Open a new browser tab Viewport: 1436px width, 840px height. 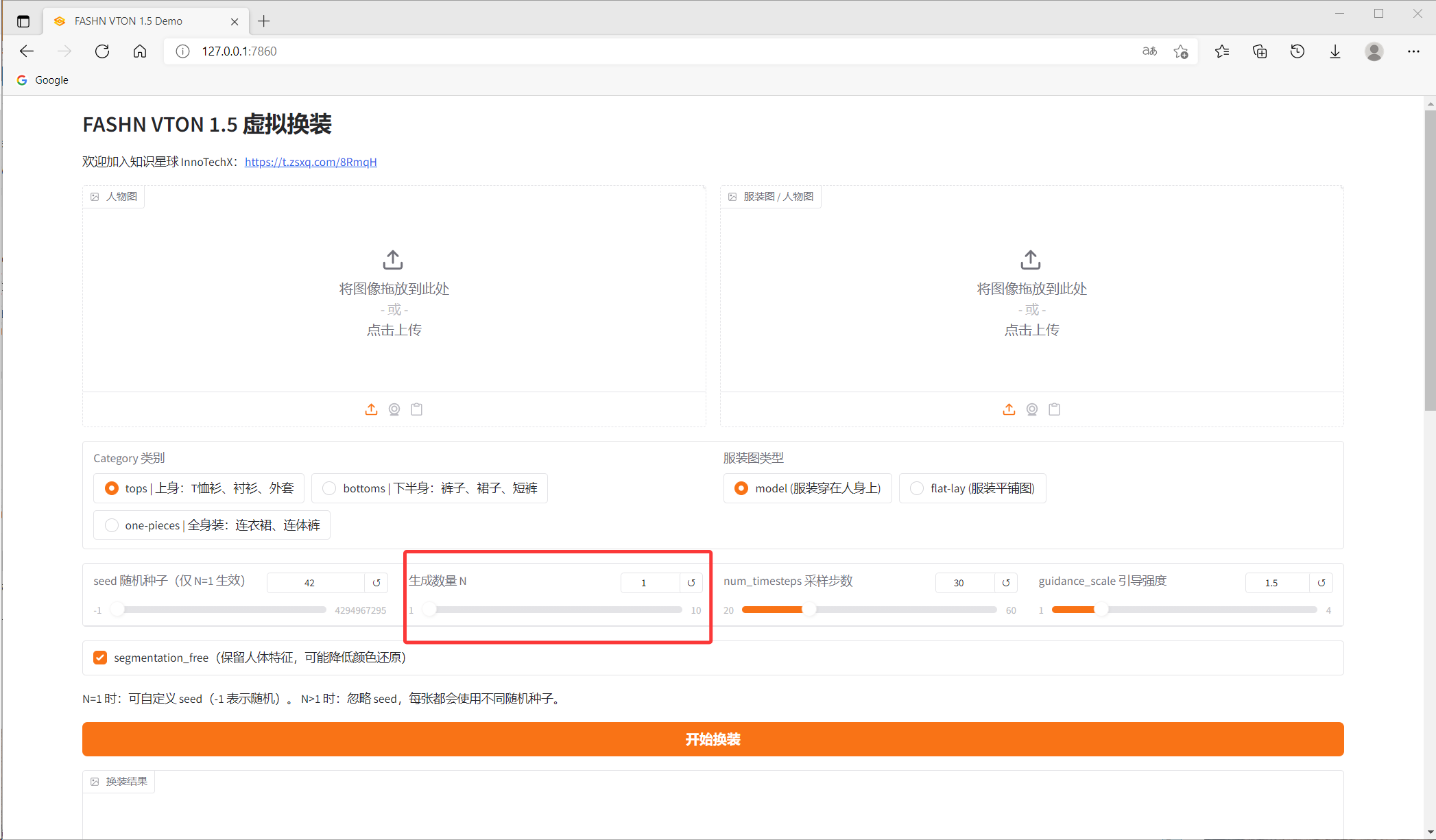coord(264,21)
